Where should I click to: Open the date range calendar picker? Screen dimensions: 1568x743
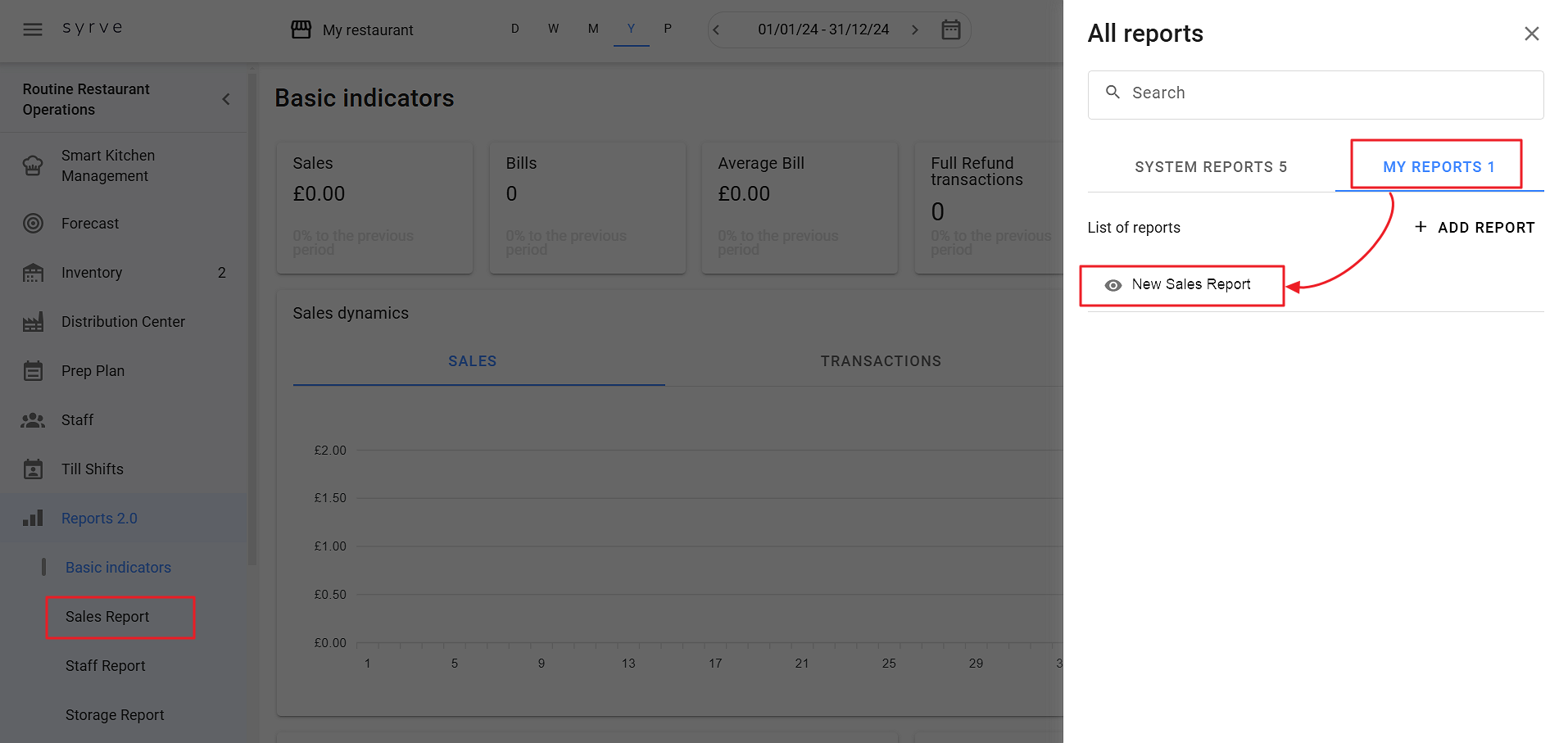[950, 30]
